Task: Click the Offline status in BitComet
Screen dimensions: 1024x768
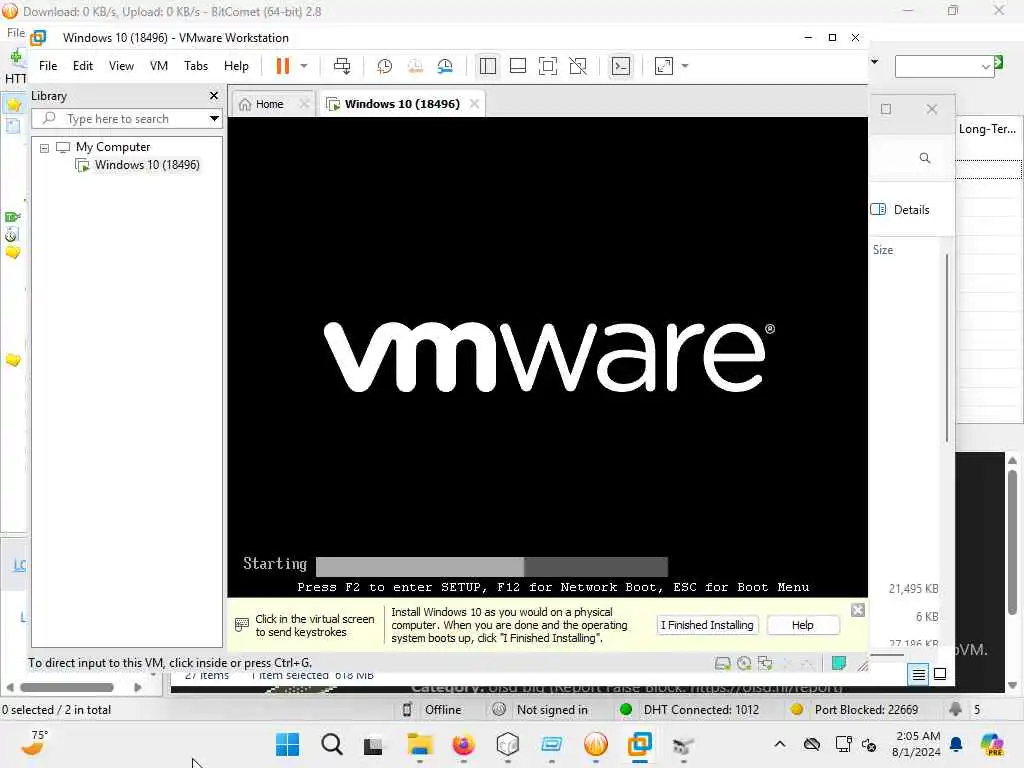Action: 443,710
